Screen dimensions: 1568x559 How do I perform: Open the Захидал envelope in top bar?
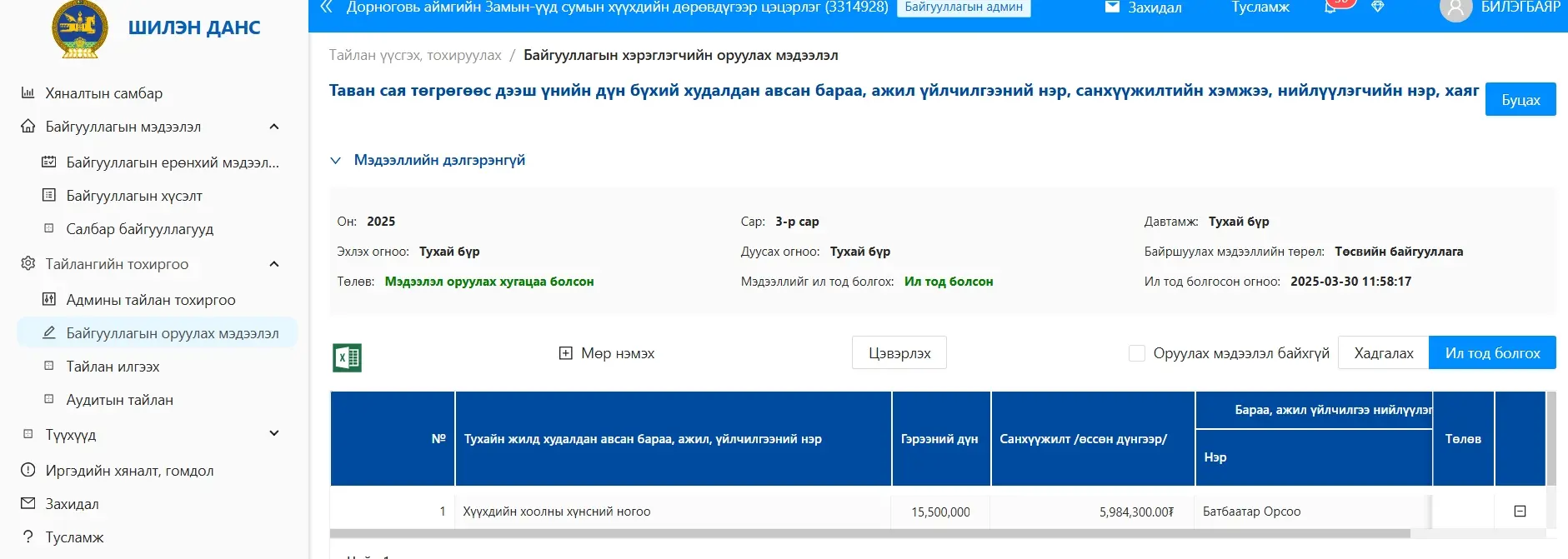pyautogui.click(x=1143, y=7)
